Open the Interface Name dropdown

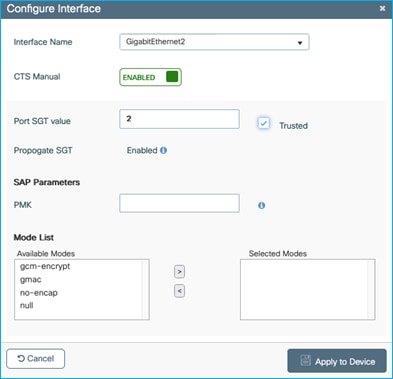coord(214,42)
